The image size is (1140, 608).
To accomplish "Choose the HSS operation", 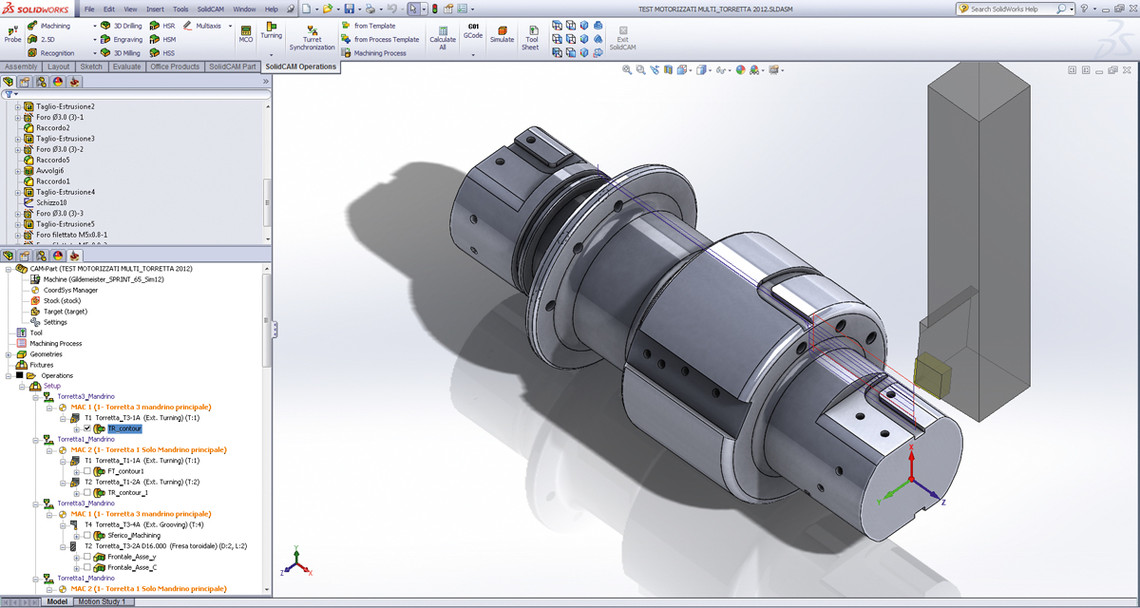I will pos(162,53).
